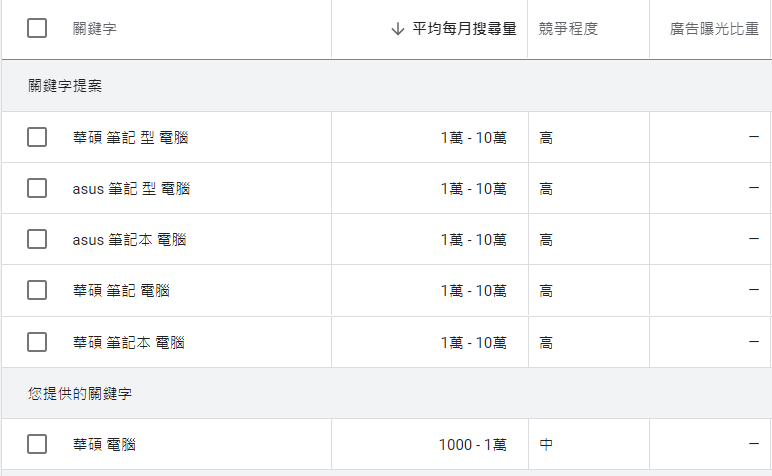
Task: Sort by the 競爭程度 column header
Action: click(568, 29)
